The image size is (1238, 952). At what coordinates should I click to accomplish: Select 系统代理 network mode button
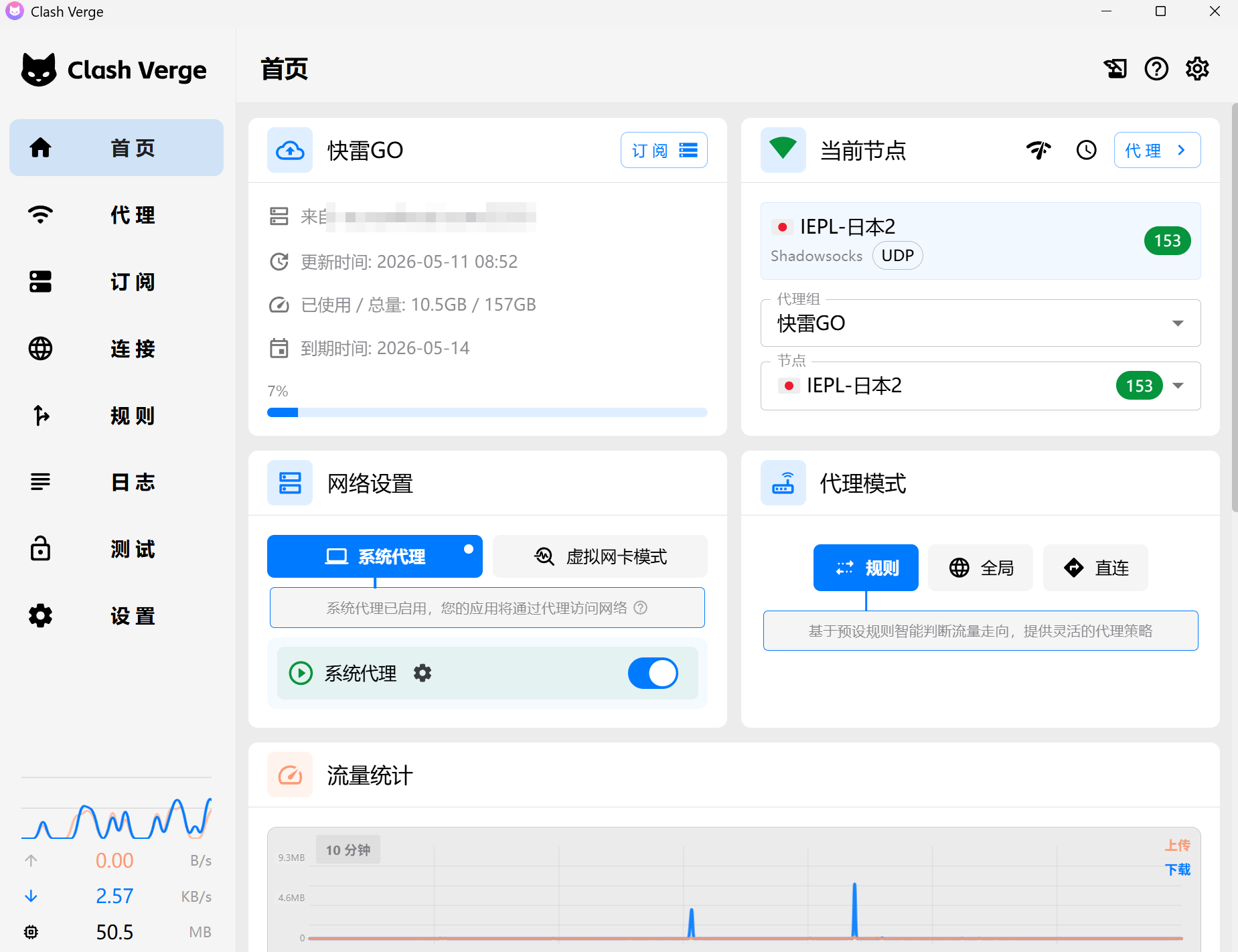(x=375, y=556)
